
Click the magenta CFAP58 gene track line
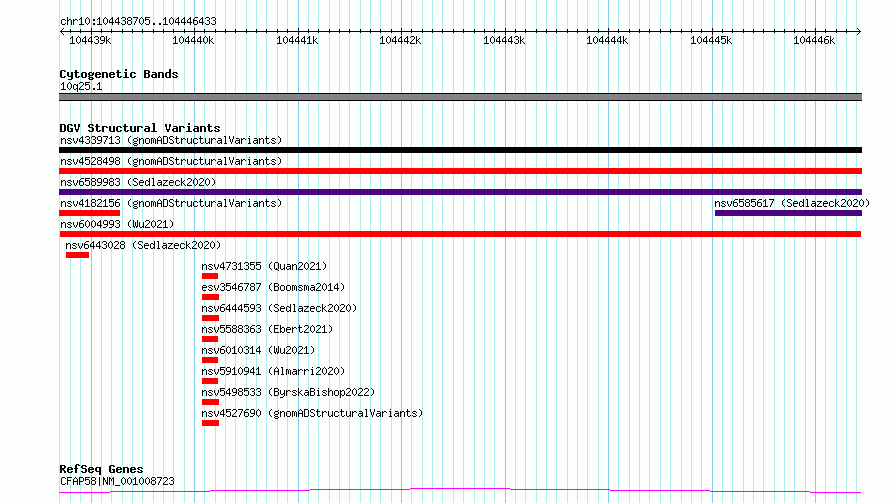click(460, 491)
